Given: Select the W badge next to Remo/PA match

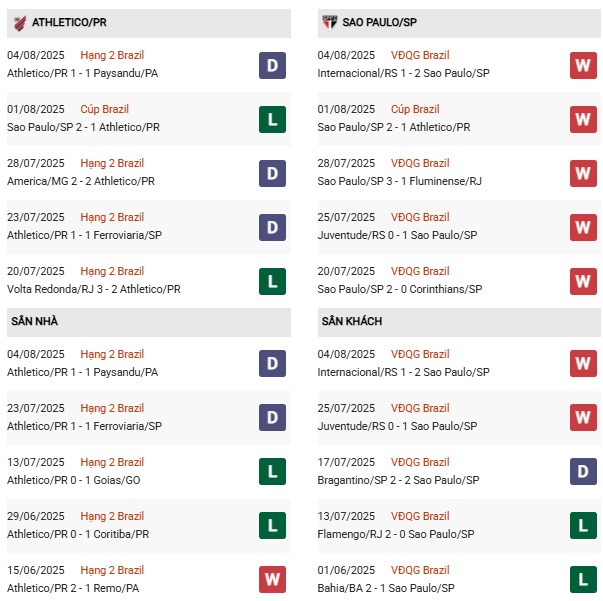Looking at the screenshot, I should point(272,580).
